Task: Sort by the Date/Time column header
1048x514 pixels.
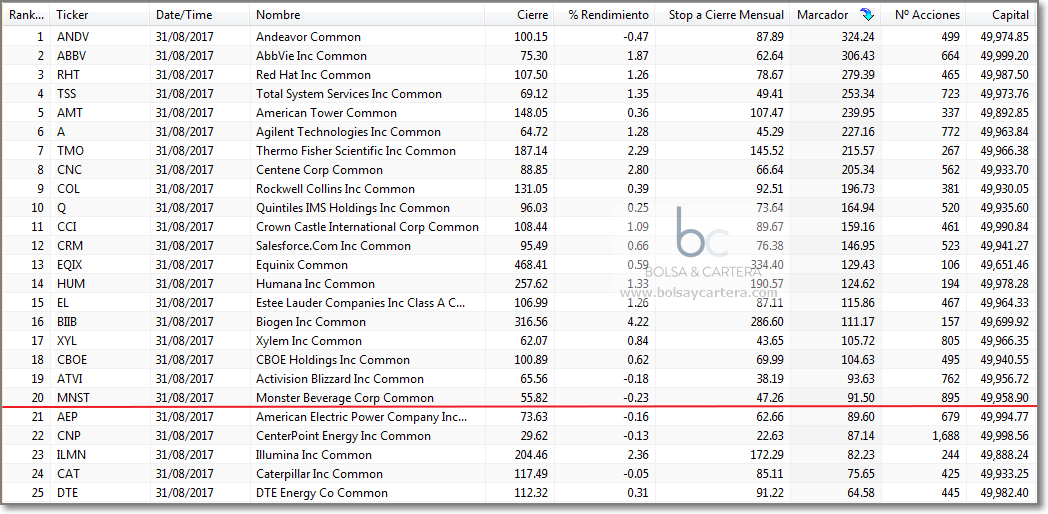Action: tap(200, 15)
